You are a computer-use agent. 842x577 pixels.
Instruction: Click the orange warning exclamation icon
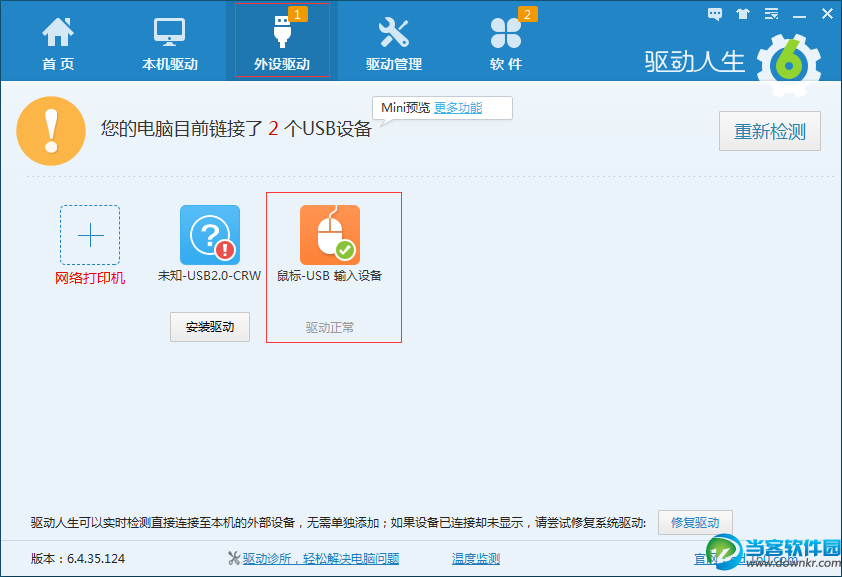(x=51, y=131)
